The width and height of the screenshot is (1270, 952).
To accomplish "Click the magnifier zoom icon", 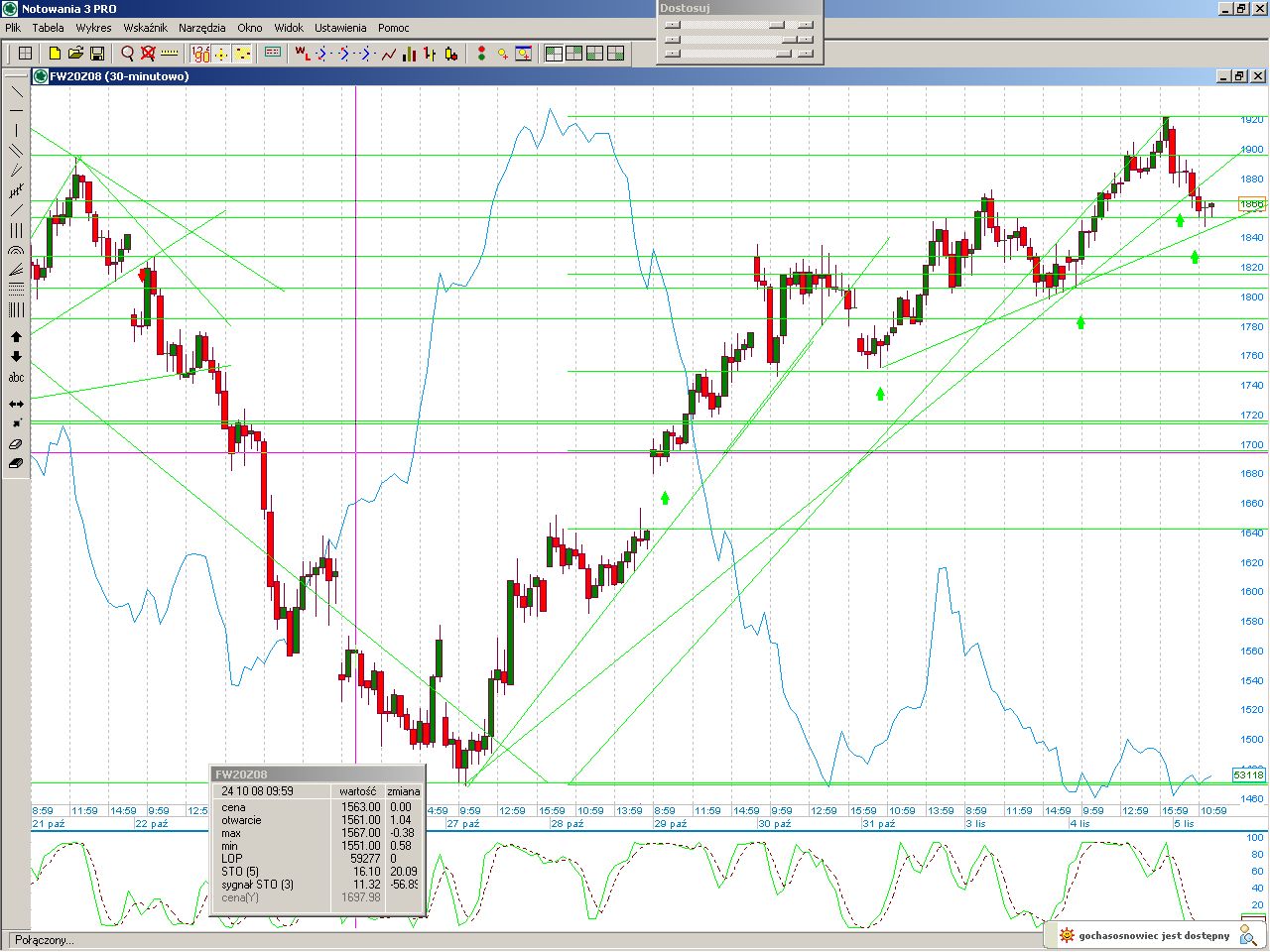I will point(127,54).
